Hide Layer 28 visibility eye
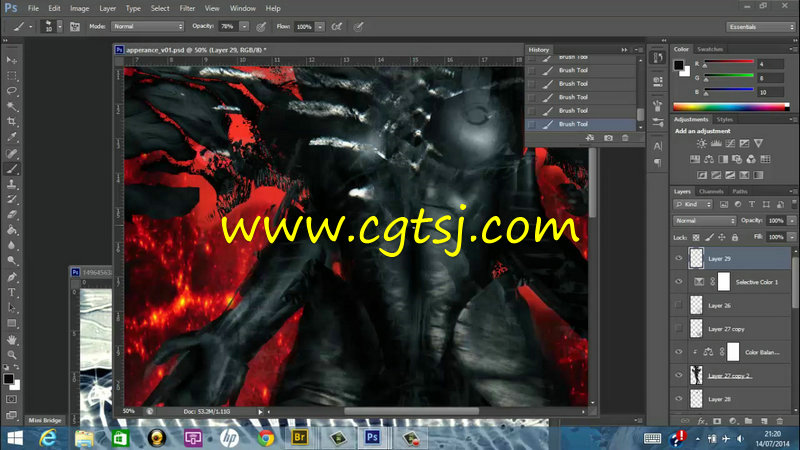This screenshot has height=450, width=800. 679,399
